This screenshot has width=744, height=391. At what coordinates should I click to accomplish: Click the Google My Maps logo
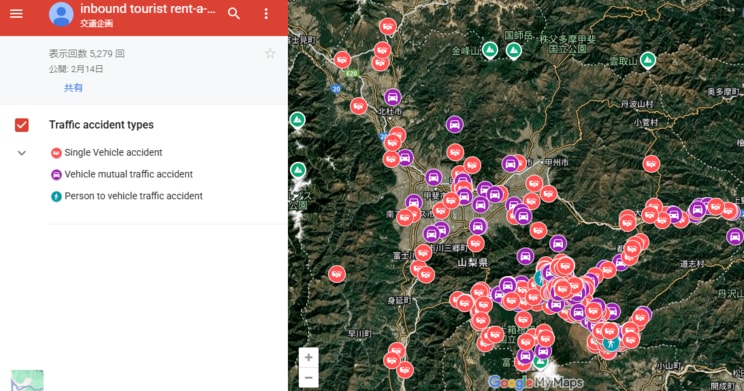pyautogui.click(x=536, y=382)
